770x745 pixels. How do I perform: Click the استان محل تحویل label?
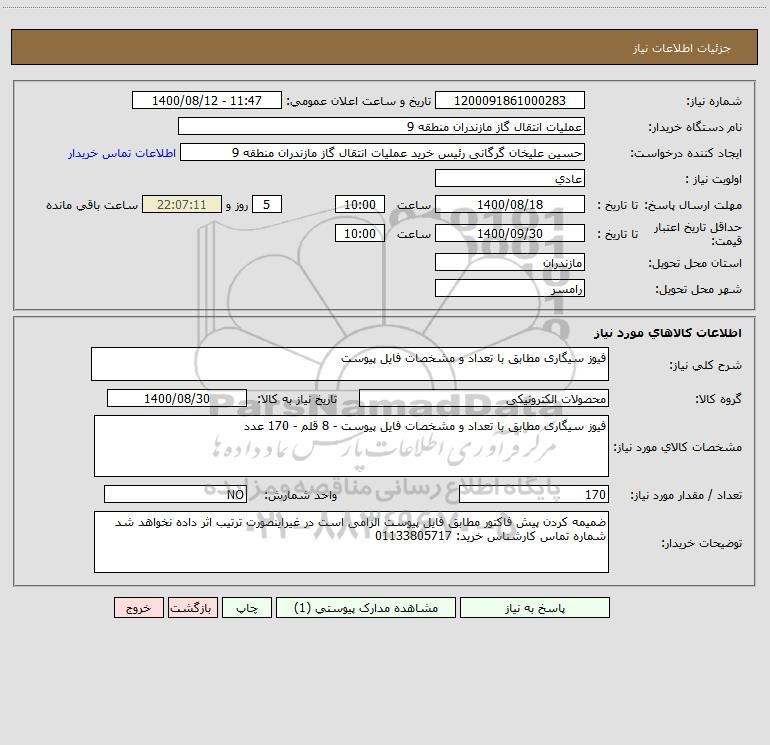[695, 263]
